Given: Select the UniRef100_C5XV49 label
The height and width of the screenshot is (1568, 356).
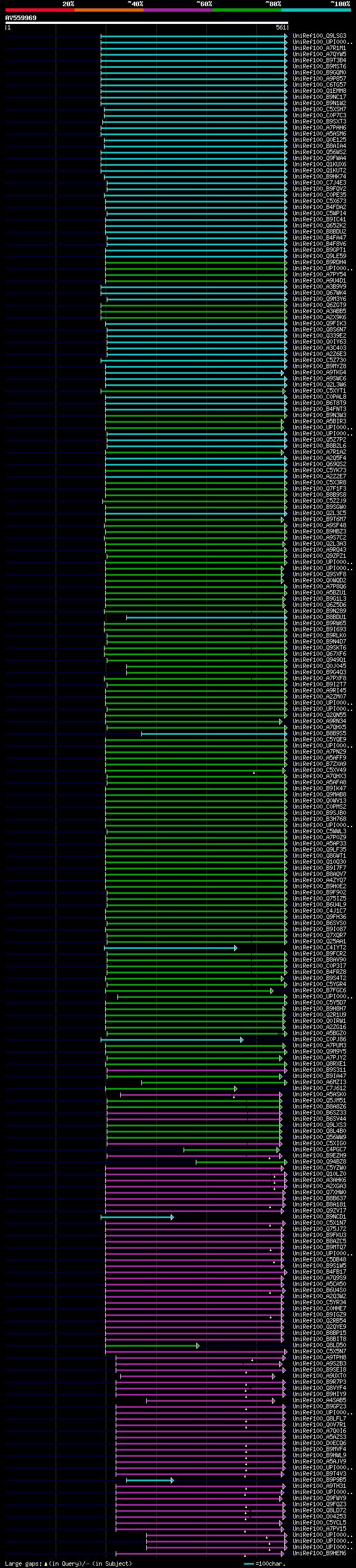Looking at the screenshot, I should (x=319, y=770).
